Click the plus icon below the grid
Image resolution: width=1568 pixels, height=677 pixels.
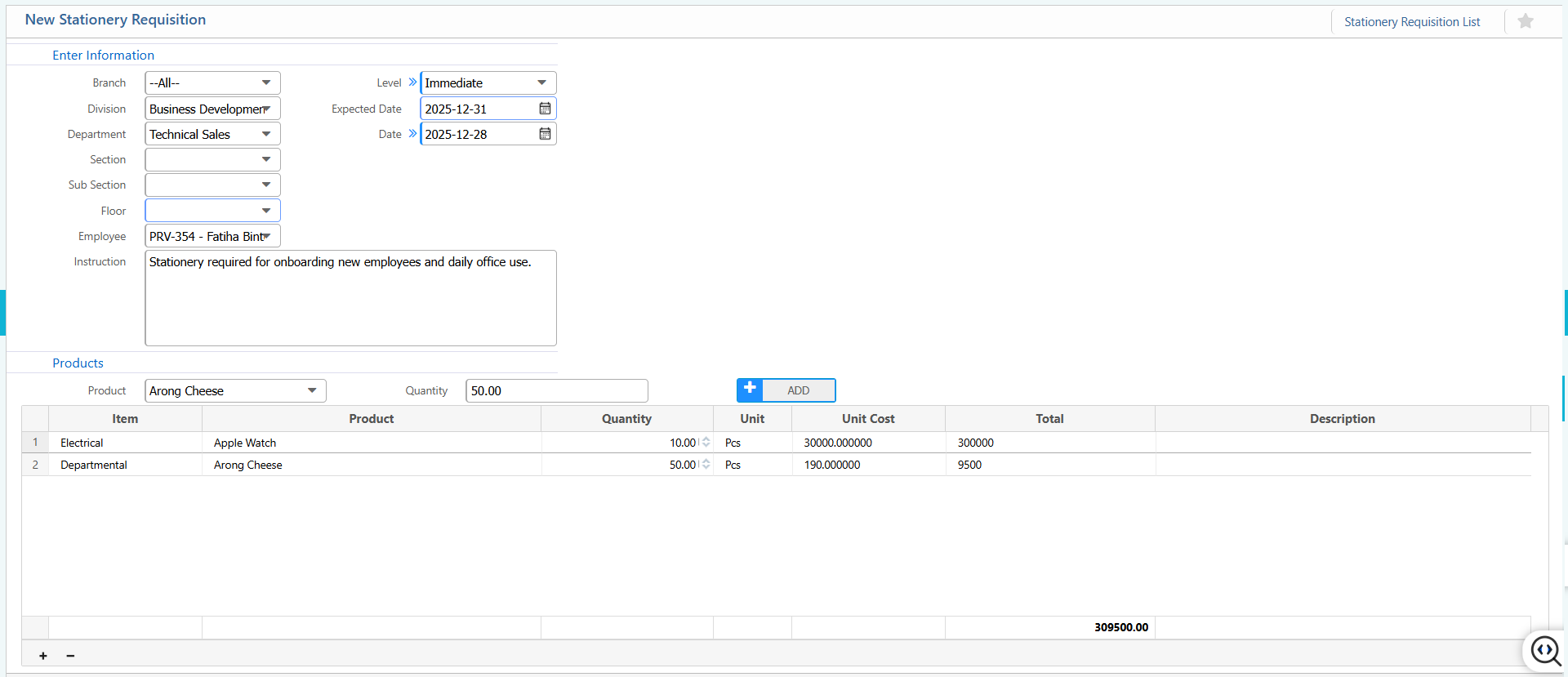point(43,656)
